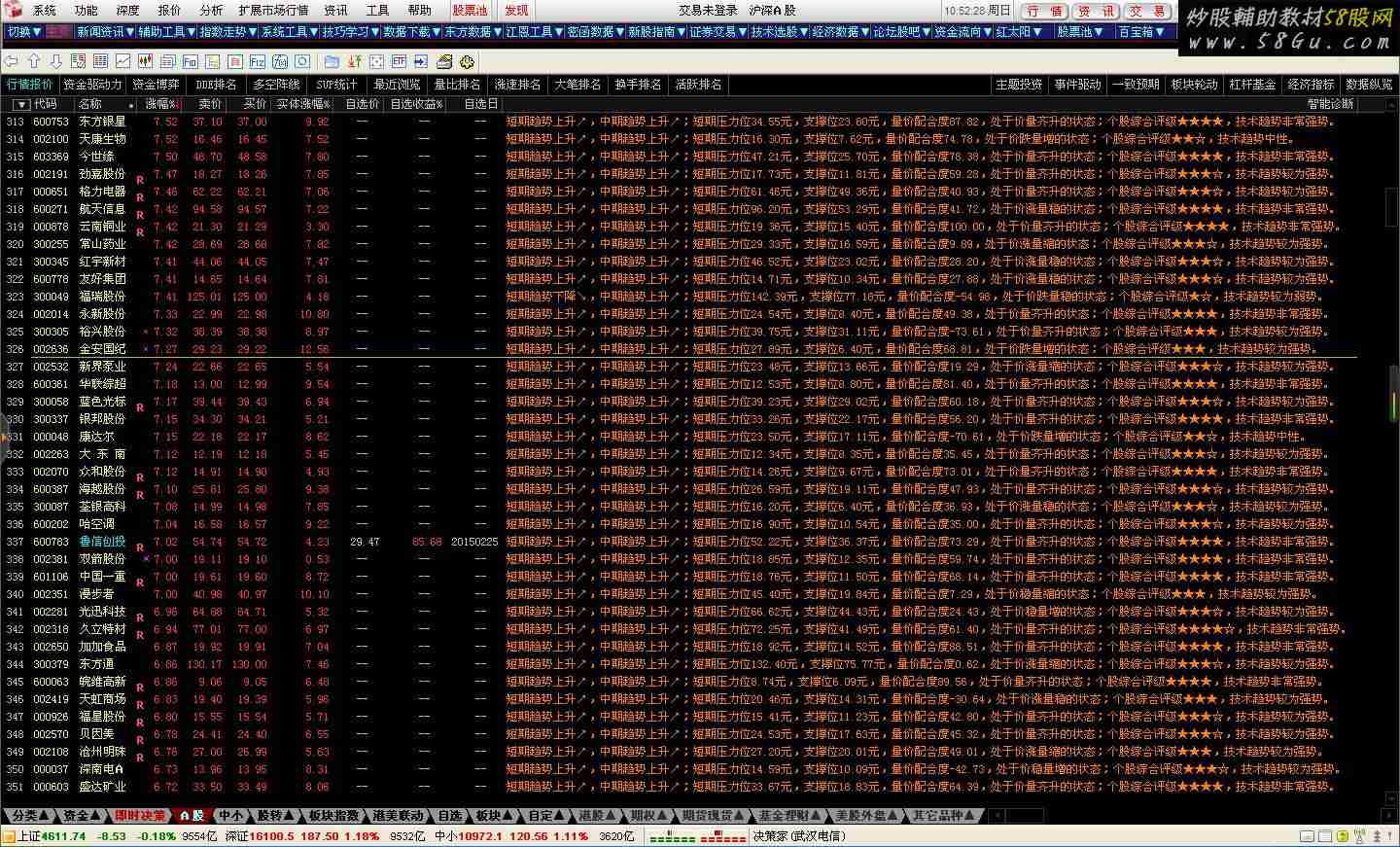Screen dimensions: 1400x847
Task: Open the 功能 menu
Action: (87, 11)
